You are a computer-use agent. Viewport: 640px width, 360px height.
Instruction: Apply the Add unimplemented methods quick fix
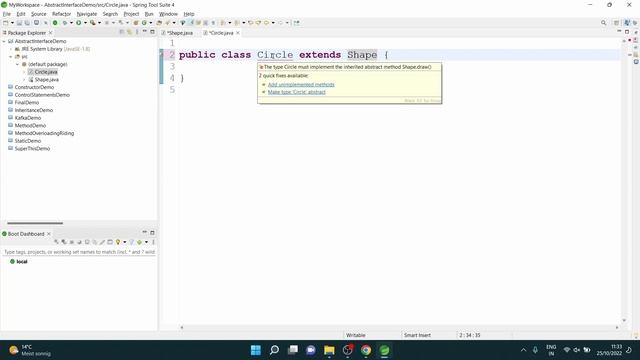[301, 84]
